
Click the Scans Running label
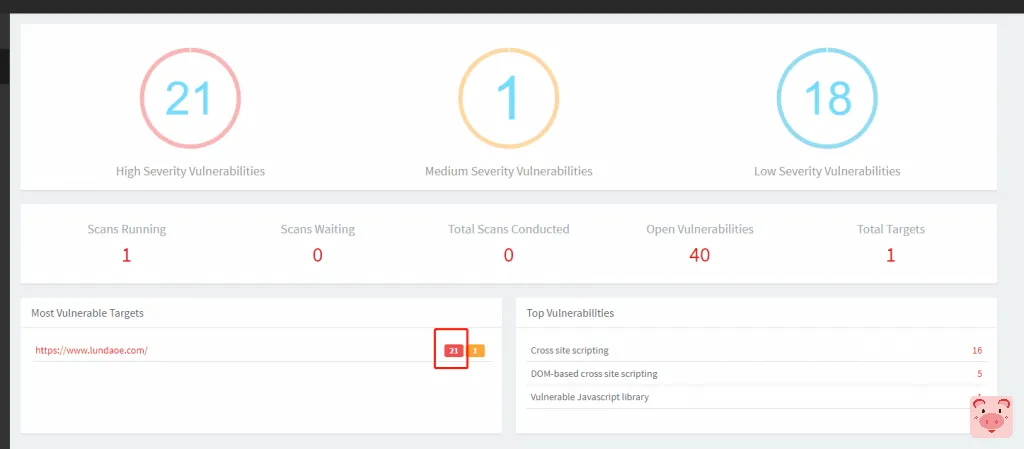coord(127,229)
